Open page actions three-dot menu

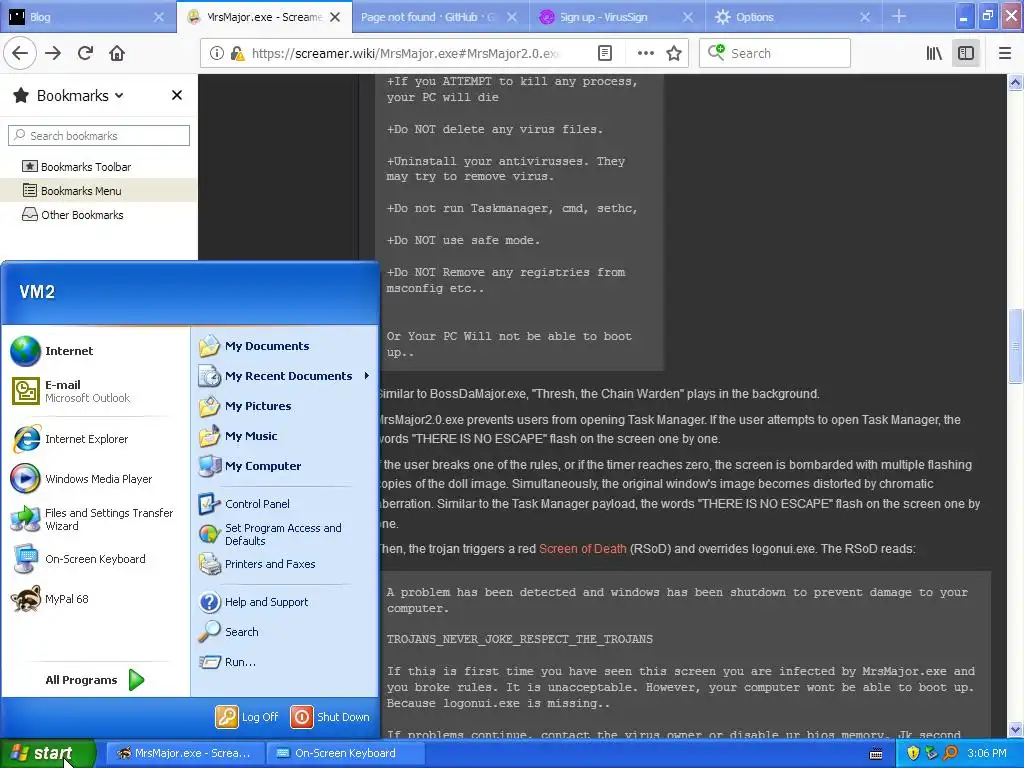click(x=645, y=53)
